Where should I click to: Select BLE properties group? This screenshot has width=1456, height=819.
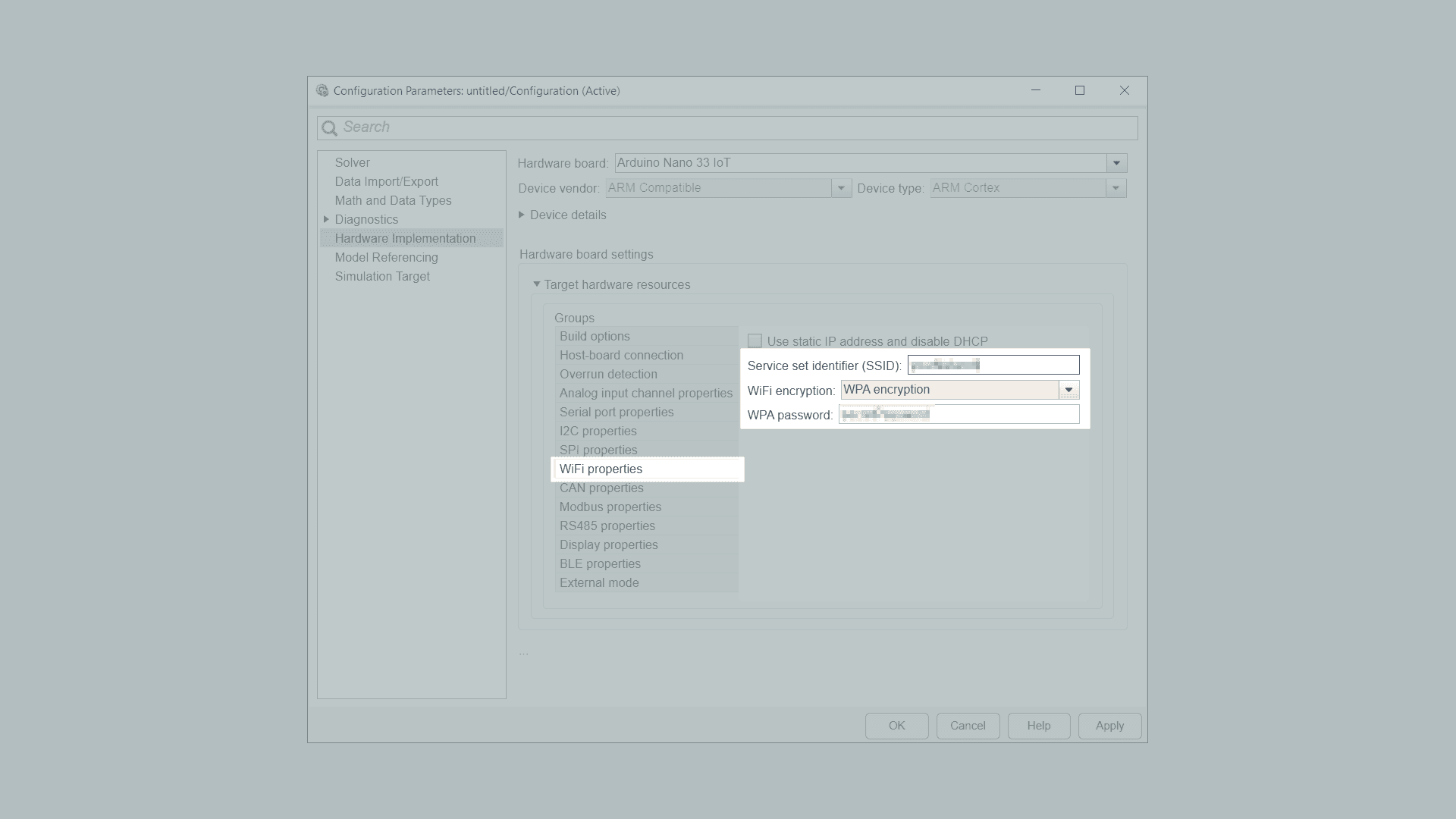point(600,563)
